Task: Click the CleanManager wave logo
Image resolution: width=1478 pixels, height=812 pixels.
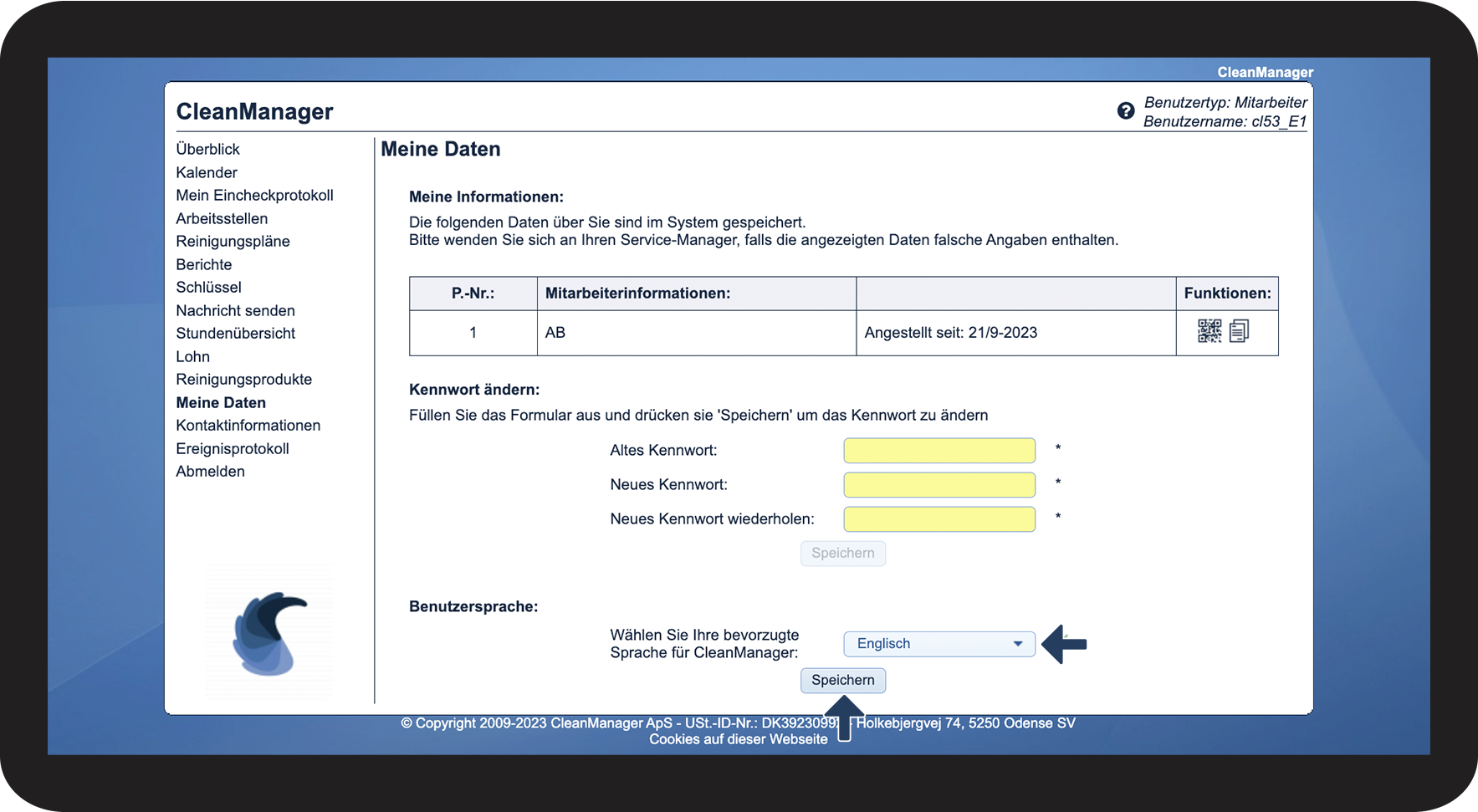Action: coord(269,634)
